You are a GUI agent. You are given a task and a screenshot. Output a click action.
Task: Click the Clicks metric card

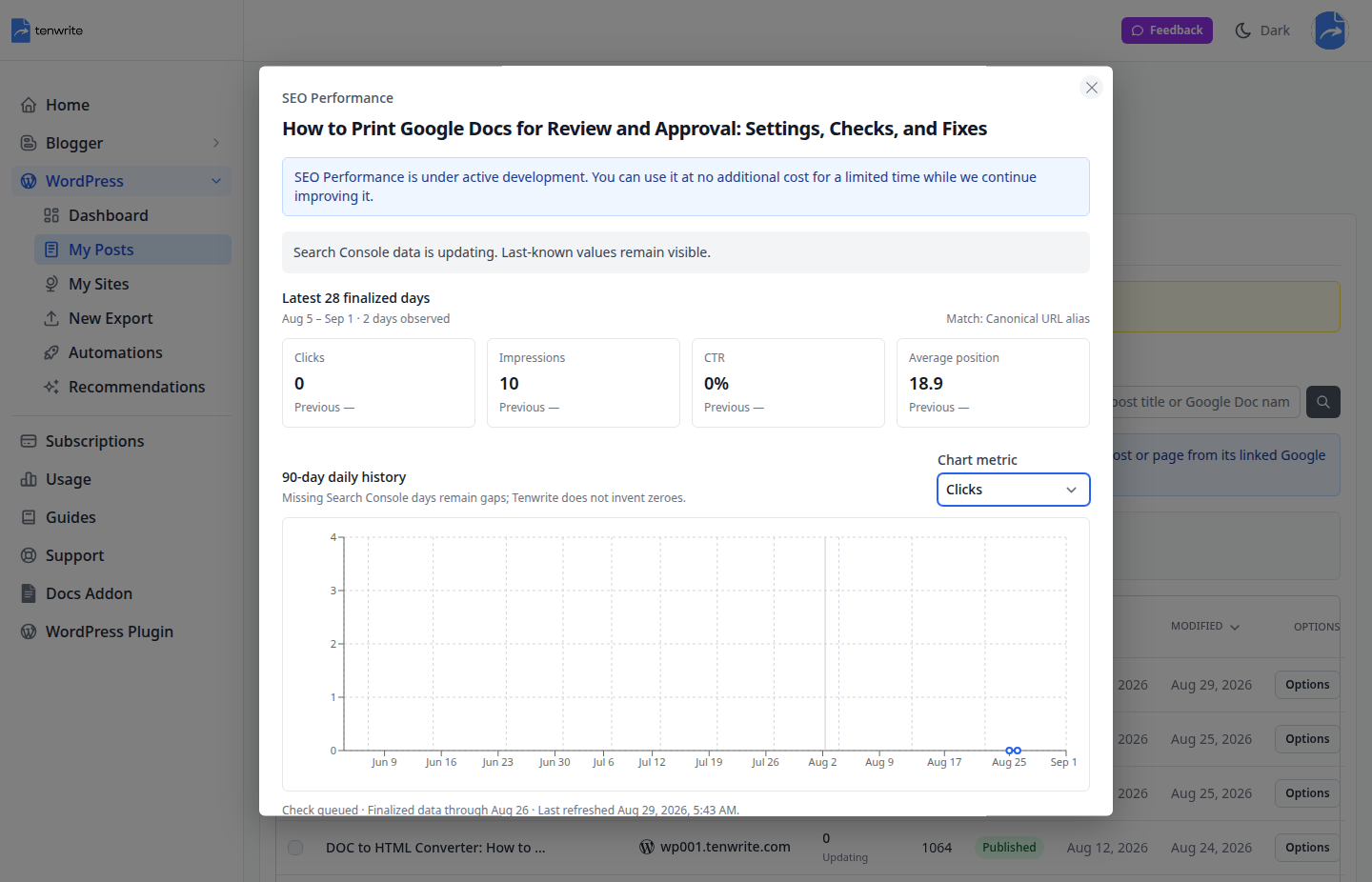point(378,383)
